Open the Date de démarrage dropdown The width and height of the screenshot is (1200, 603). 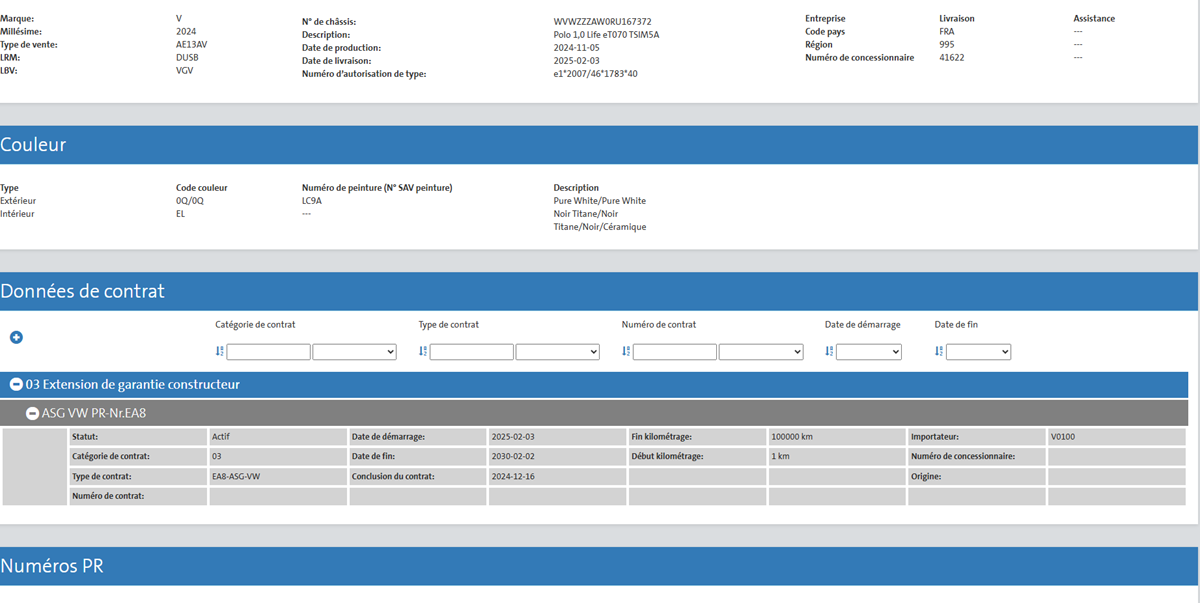tap(868, 352)
